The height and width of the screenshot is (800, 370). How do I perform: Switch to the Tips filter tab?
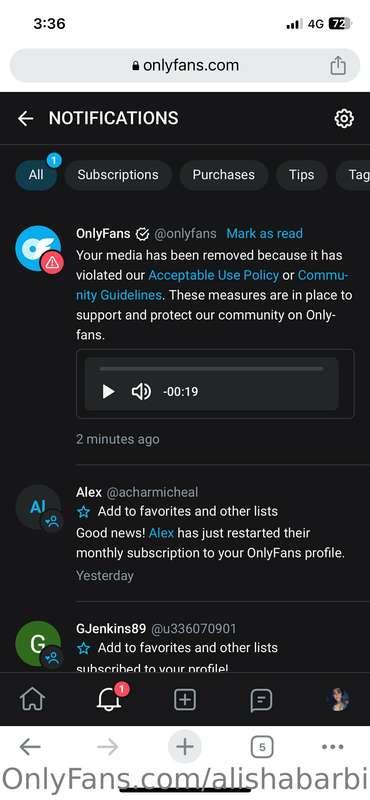[301, 174]
